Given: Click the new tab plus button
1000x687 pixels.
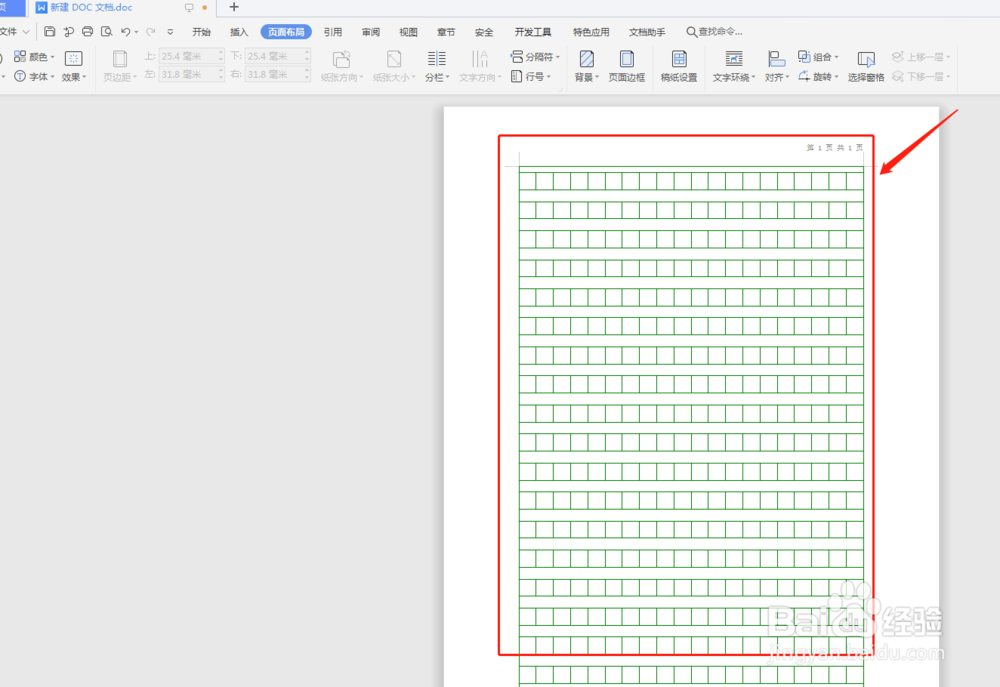Looking at the screenshot, I should pos(234,7).
